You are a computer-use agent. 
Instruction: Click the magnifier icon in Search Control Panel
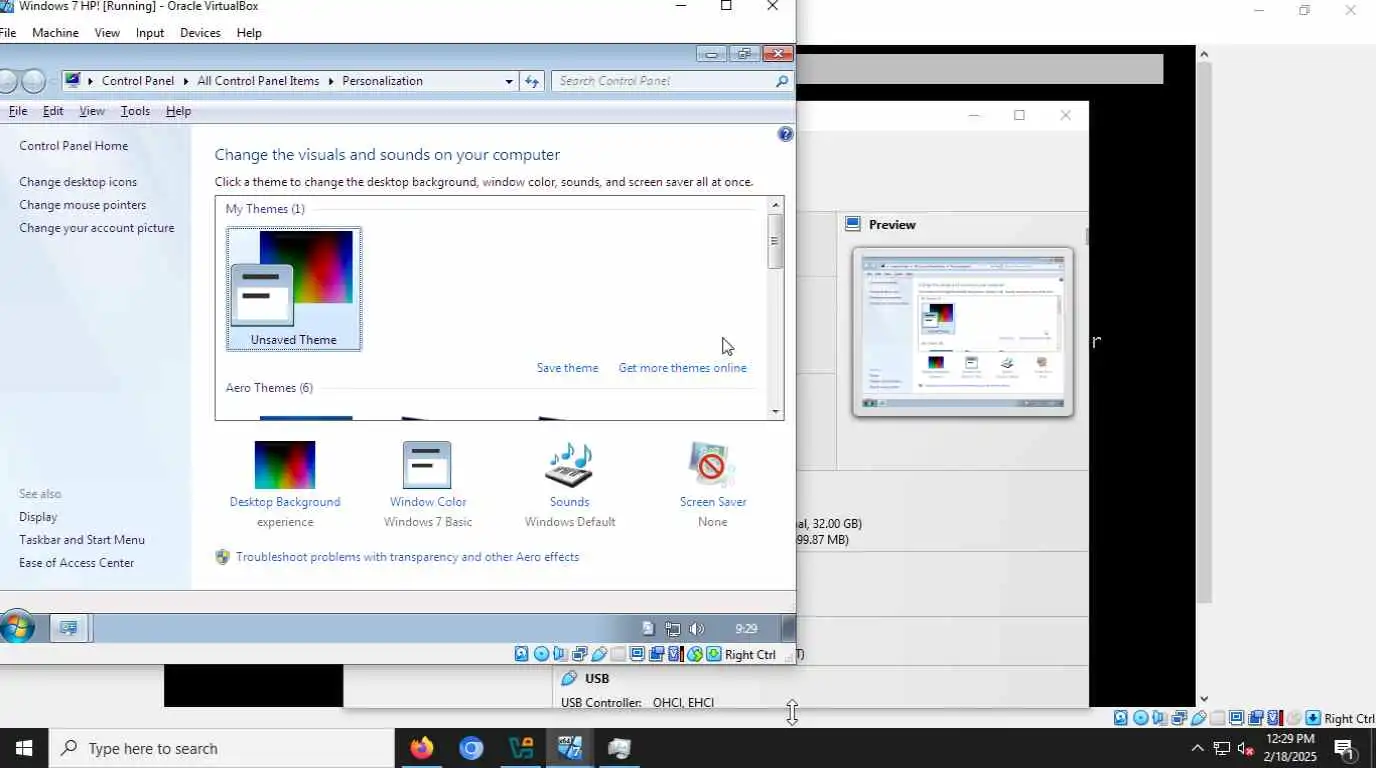coord(782,81)
